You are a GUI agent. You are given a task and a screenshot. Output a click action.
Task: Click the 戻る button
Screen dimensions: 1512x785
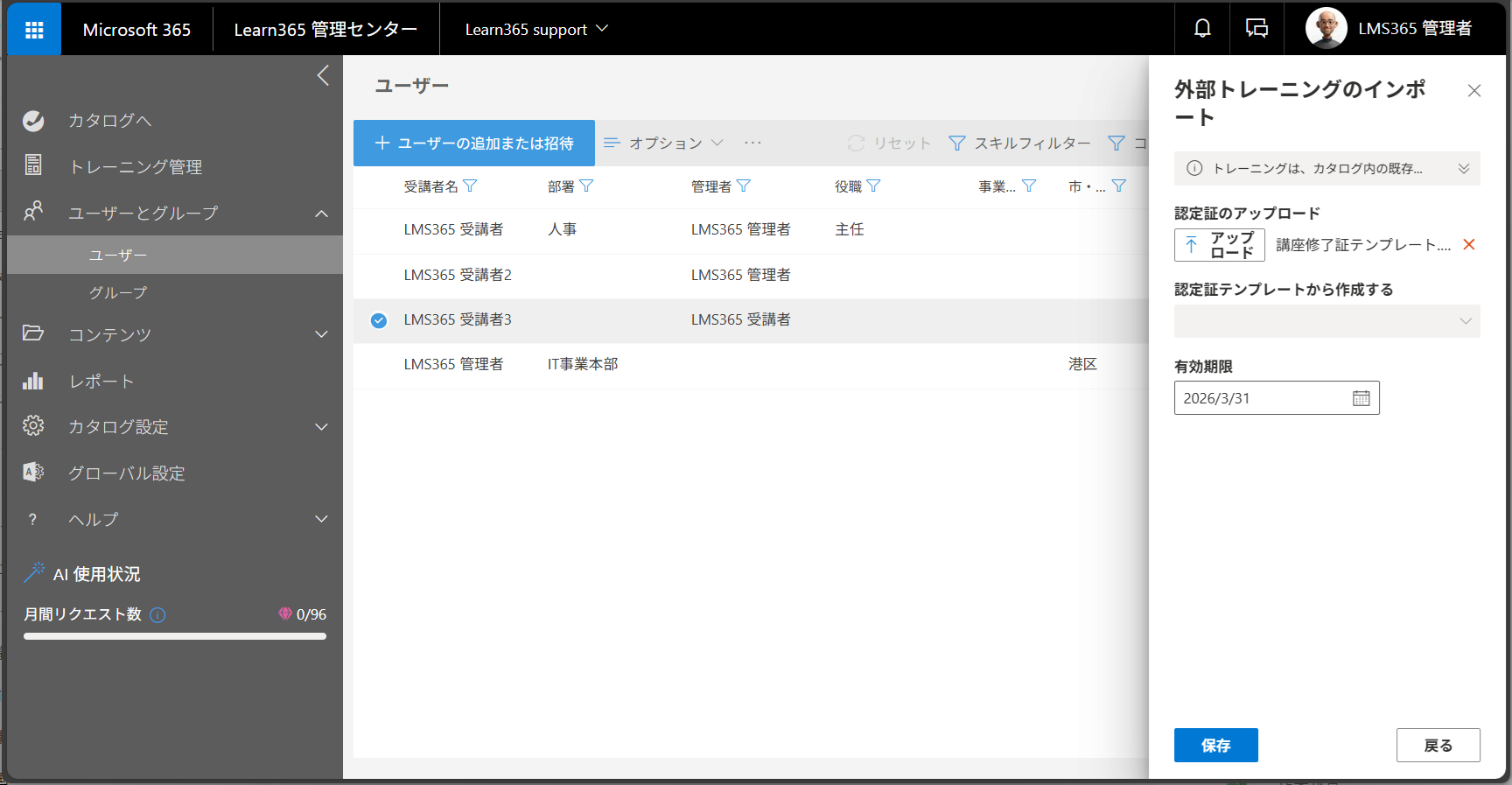click(1438, 745)
